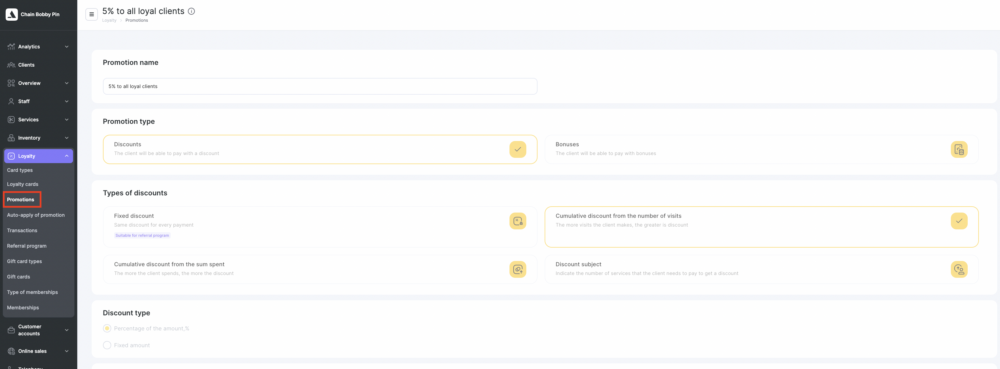Toggle Cumulative discount from number of visits checkmark

coord(959,221)
